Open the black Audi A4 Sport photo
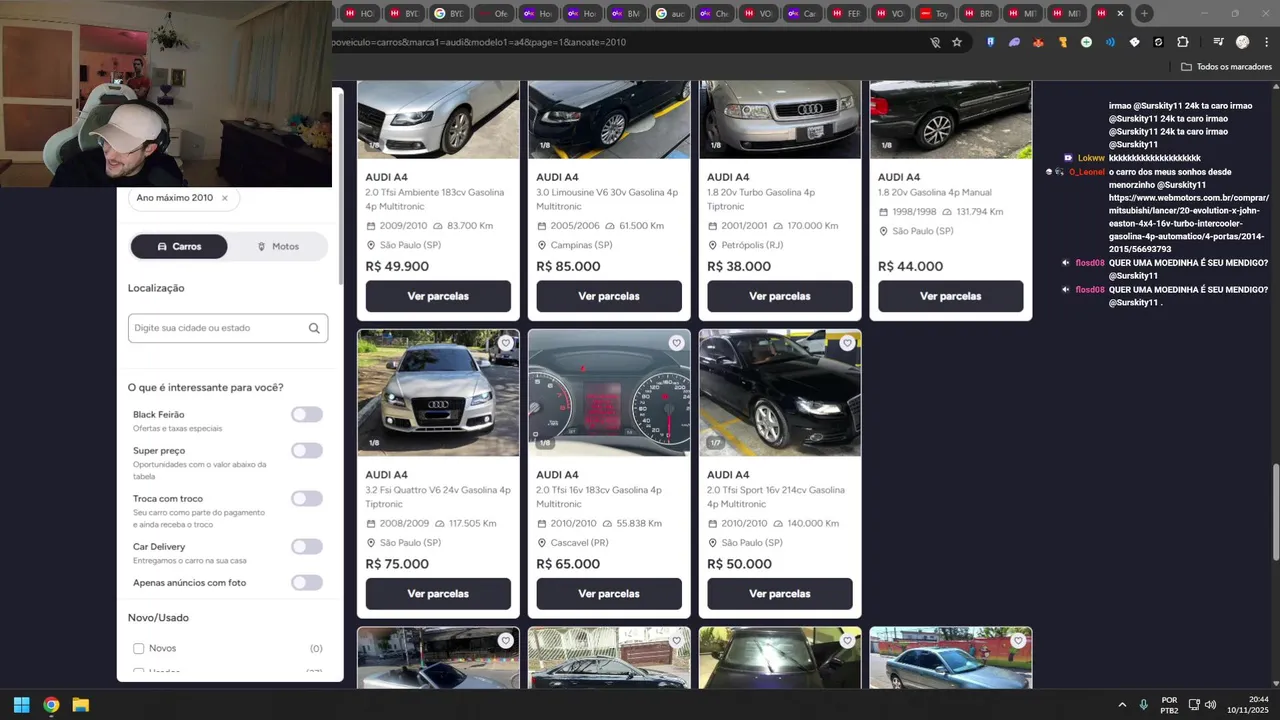The width and height of the screenshot is (1280, 720). (780, 393)
